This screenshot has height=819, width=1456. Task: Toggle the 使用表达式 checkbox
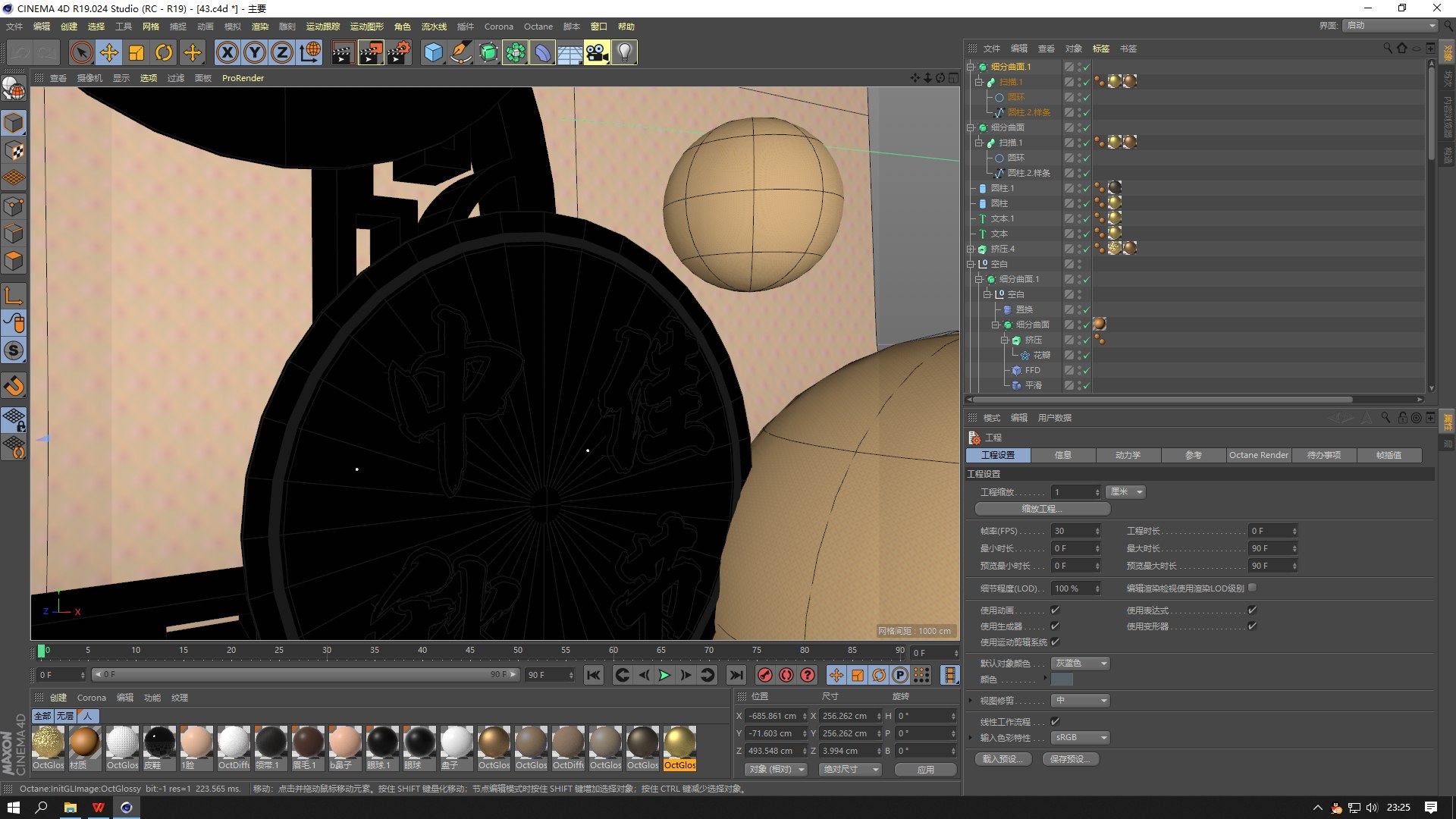click(1252, 610)
